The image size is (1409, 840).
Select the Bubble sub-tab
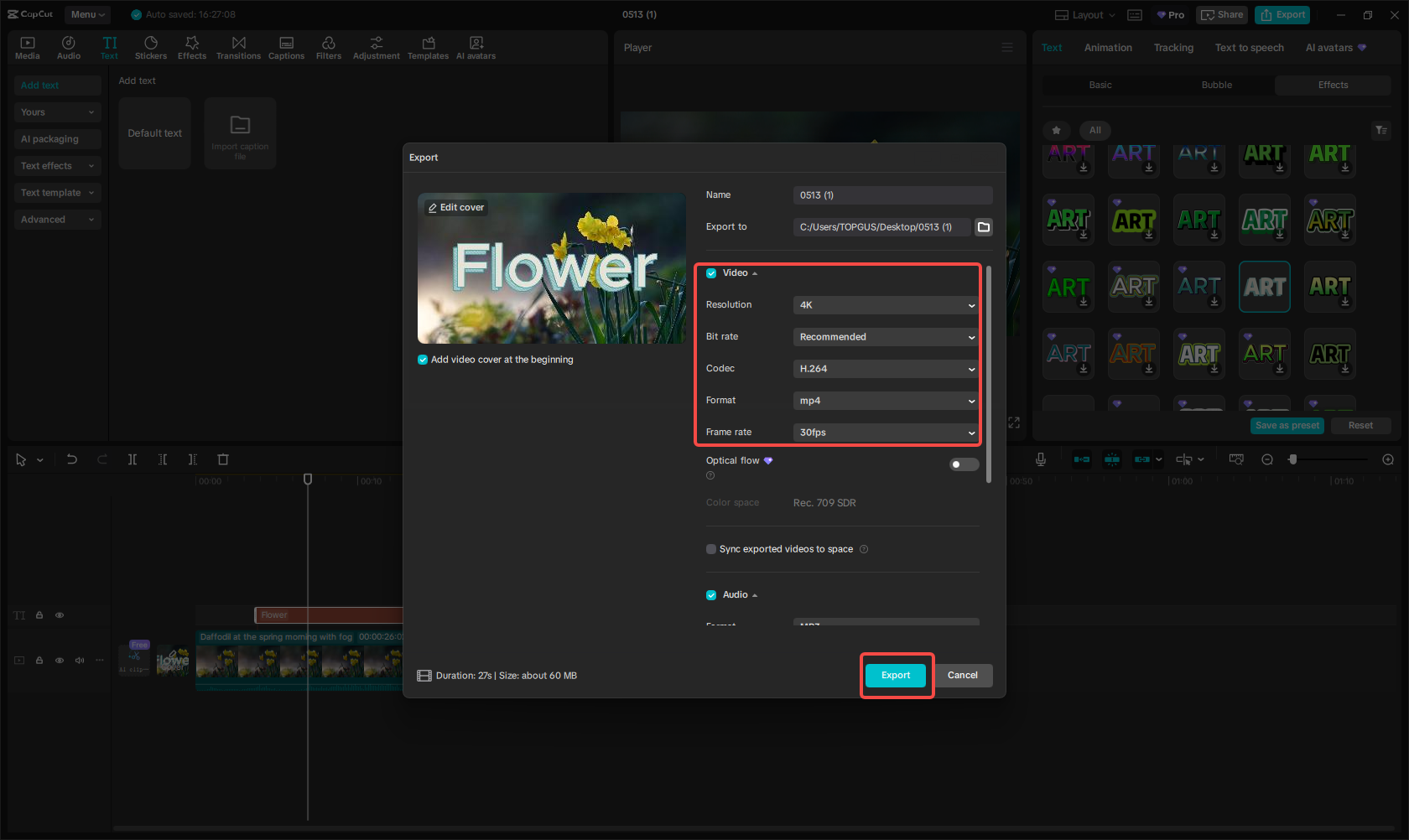[1217, 85]
